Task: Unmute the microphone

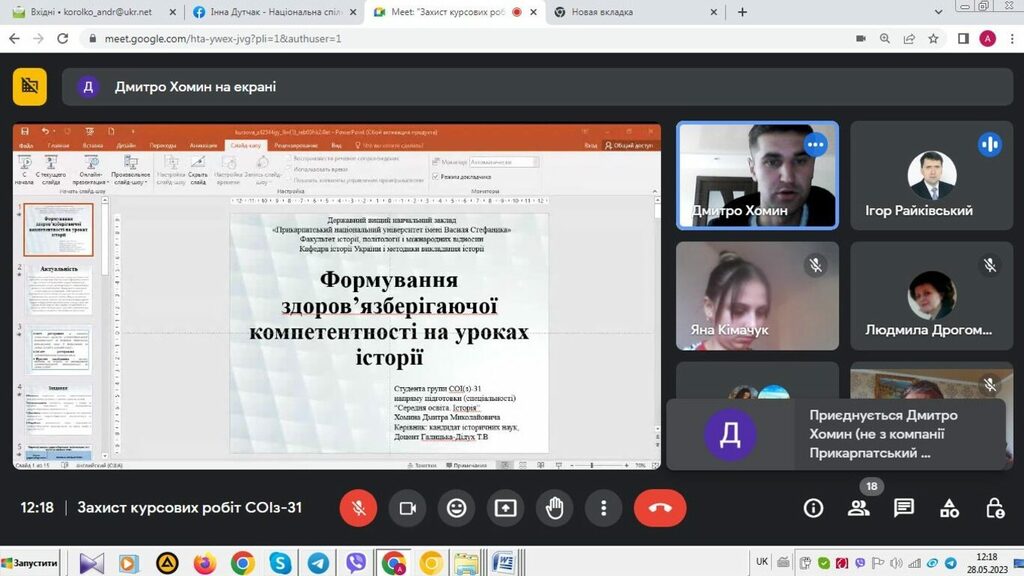Action: point(358,508)
